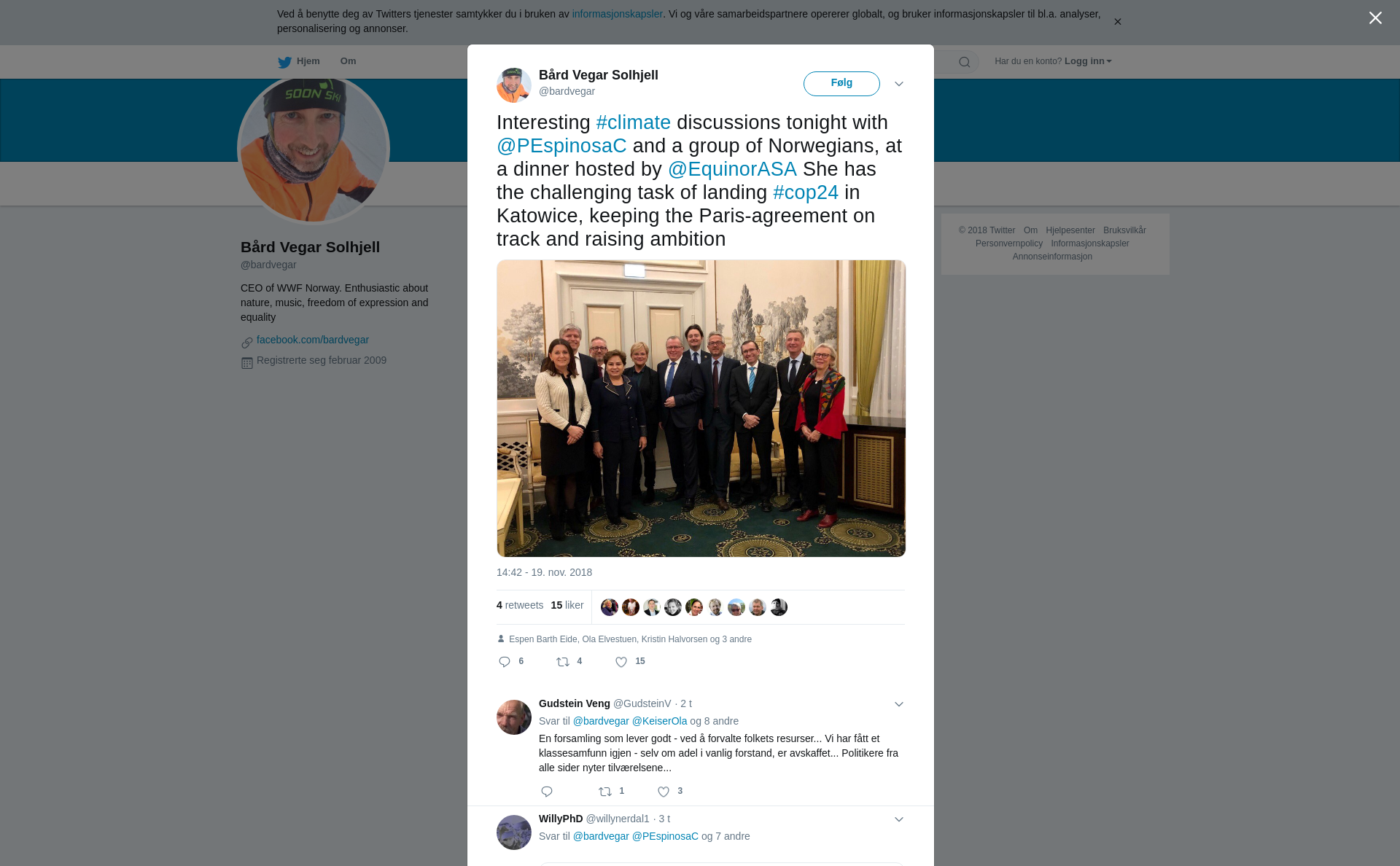Expand tweet options chevron next to Følg
This screenshot has width=1400, height=866.
pyautogui.click(x=899, y=84)
